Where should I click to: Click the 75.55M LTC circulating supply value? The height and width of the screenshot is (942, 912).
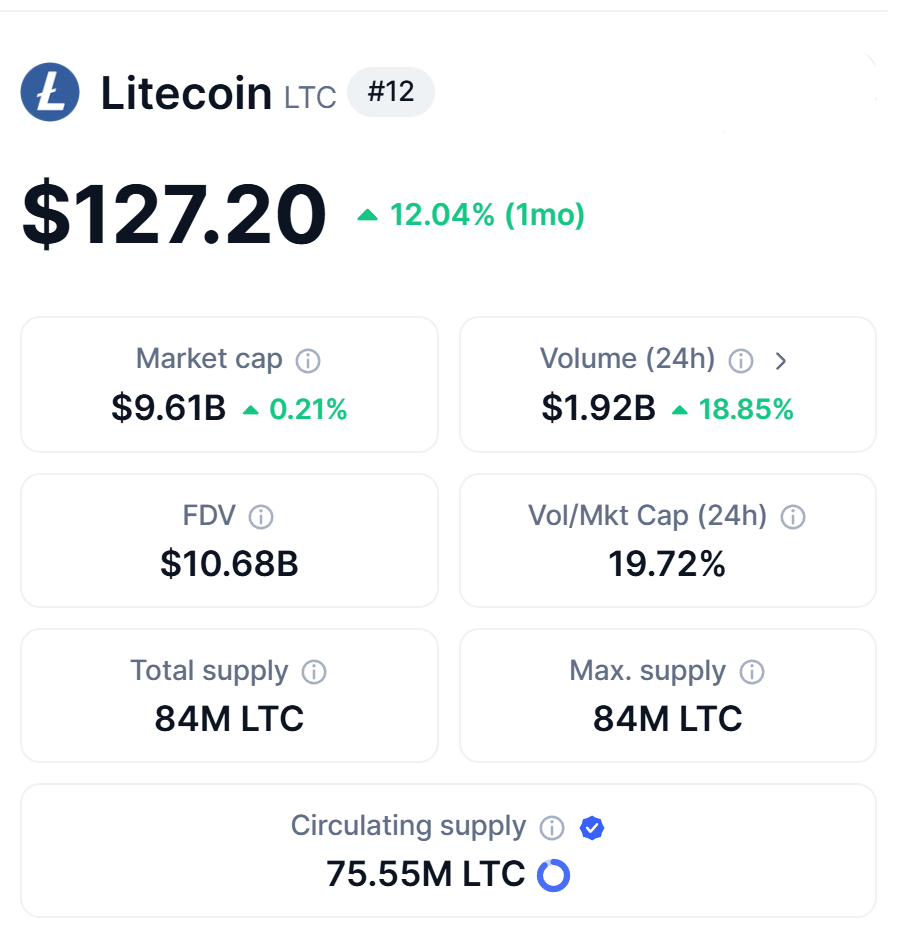click(425, 875)
